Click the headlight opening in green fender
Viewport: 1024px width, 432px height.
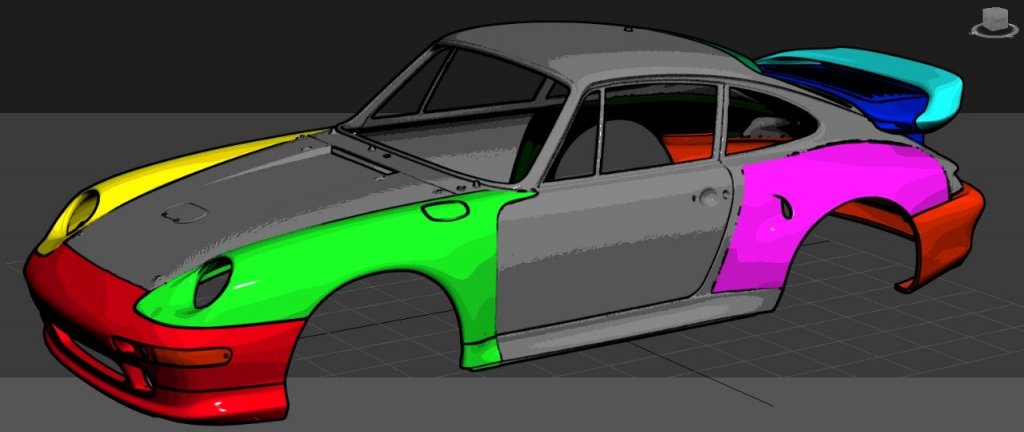tap(212, 281)
